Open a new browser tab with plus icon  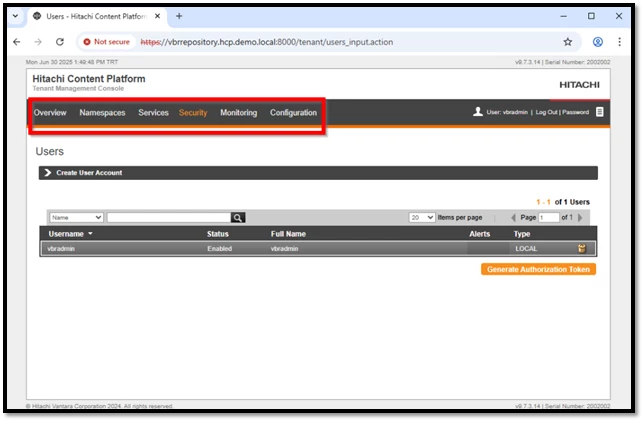(x=179, y=16)
